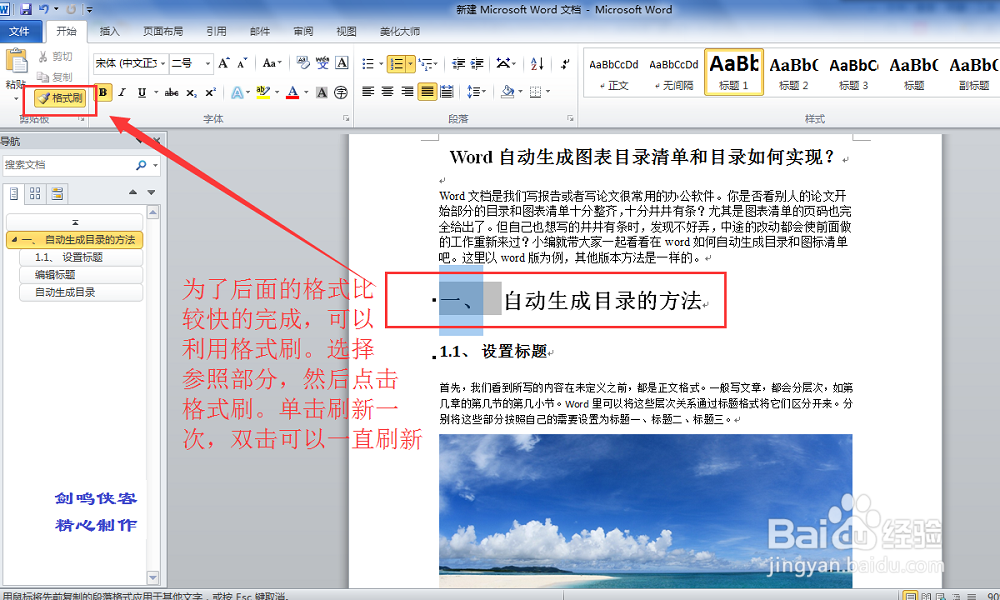This screenshot has width=1000, height=600.
Task: Click the Distributed alignment icon
Action: tap(446, 92)
